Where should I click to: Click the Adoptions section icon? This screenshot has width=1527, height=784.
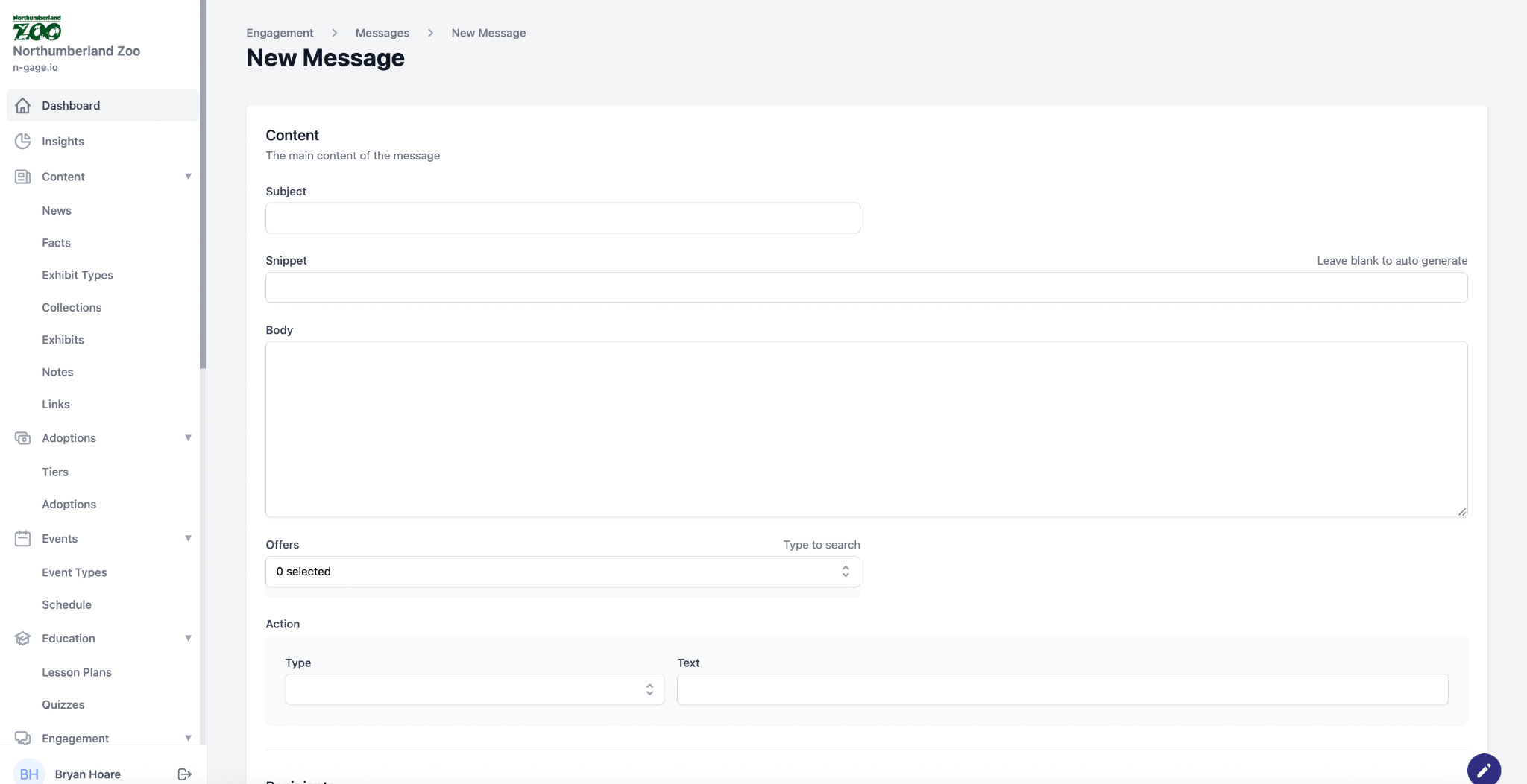[23, 438]
